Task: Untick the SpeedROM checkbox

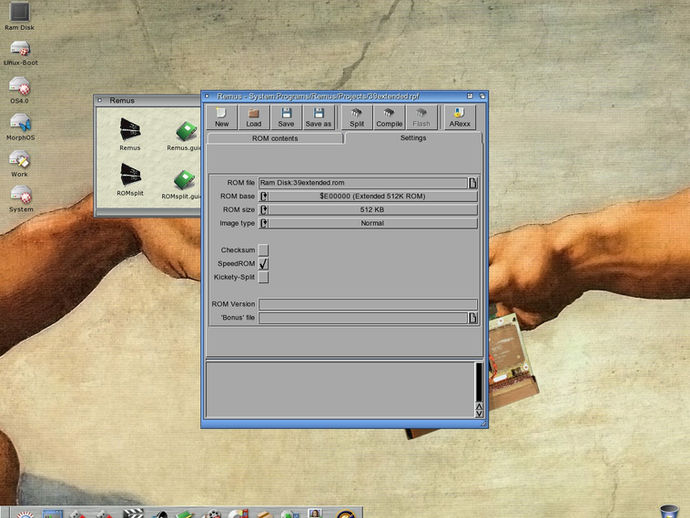Action: [263, 264]
